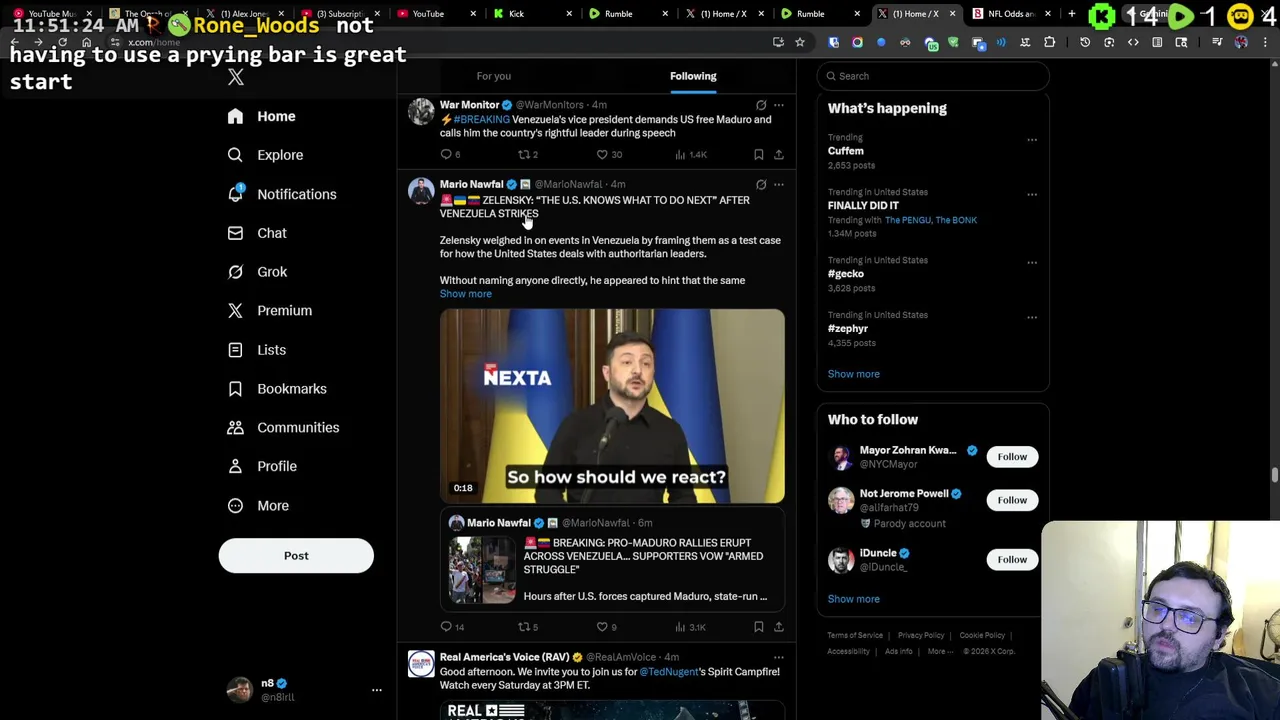This screenshot has width=1280, height=720.
Task: Select the Following tab
Action: click(x=693, y=76)
